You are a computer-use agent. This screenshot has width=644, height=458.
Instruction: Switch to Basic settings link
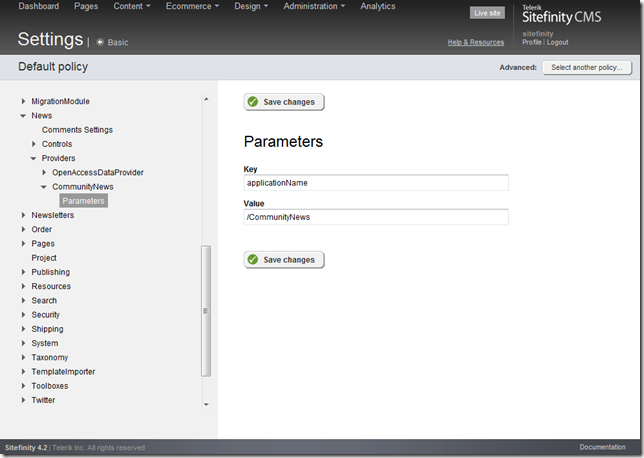tap(118, 42)
